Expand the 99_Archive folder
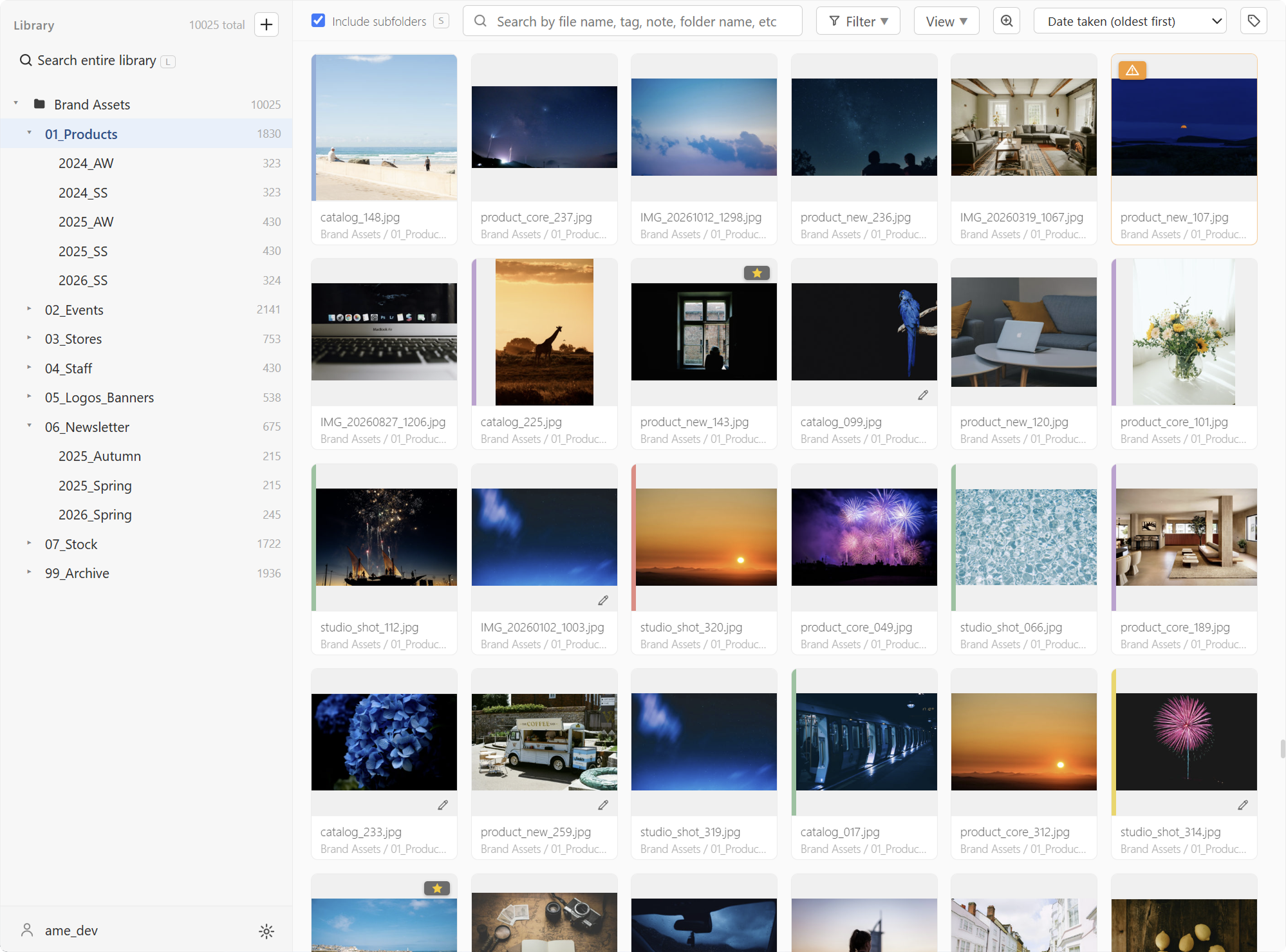The image size is (1286, 952). 30,572
